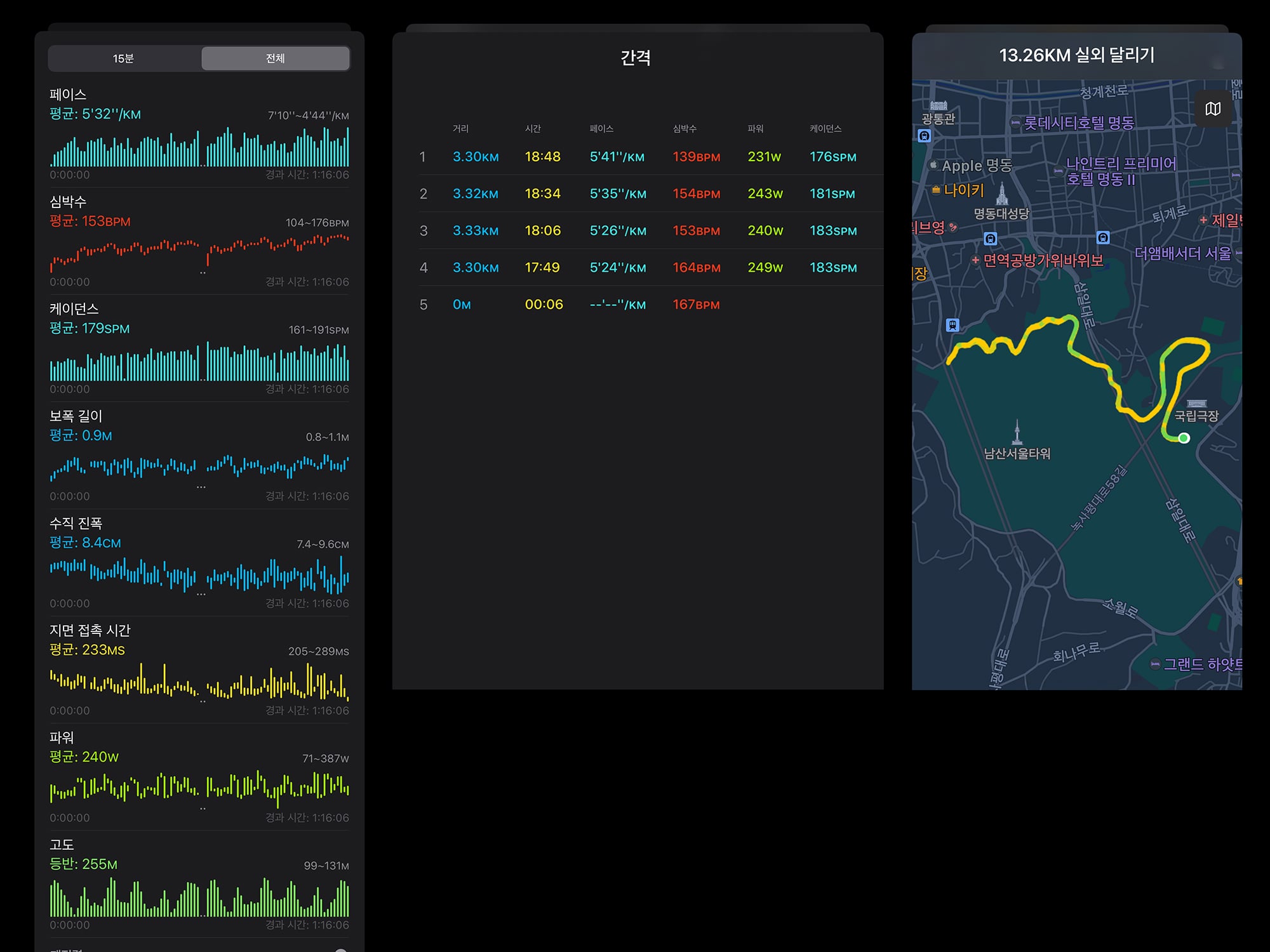
Task: Select interval 2 time 18:34
Action: (x=542, y=194)
